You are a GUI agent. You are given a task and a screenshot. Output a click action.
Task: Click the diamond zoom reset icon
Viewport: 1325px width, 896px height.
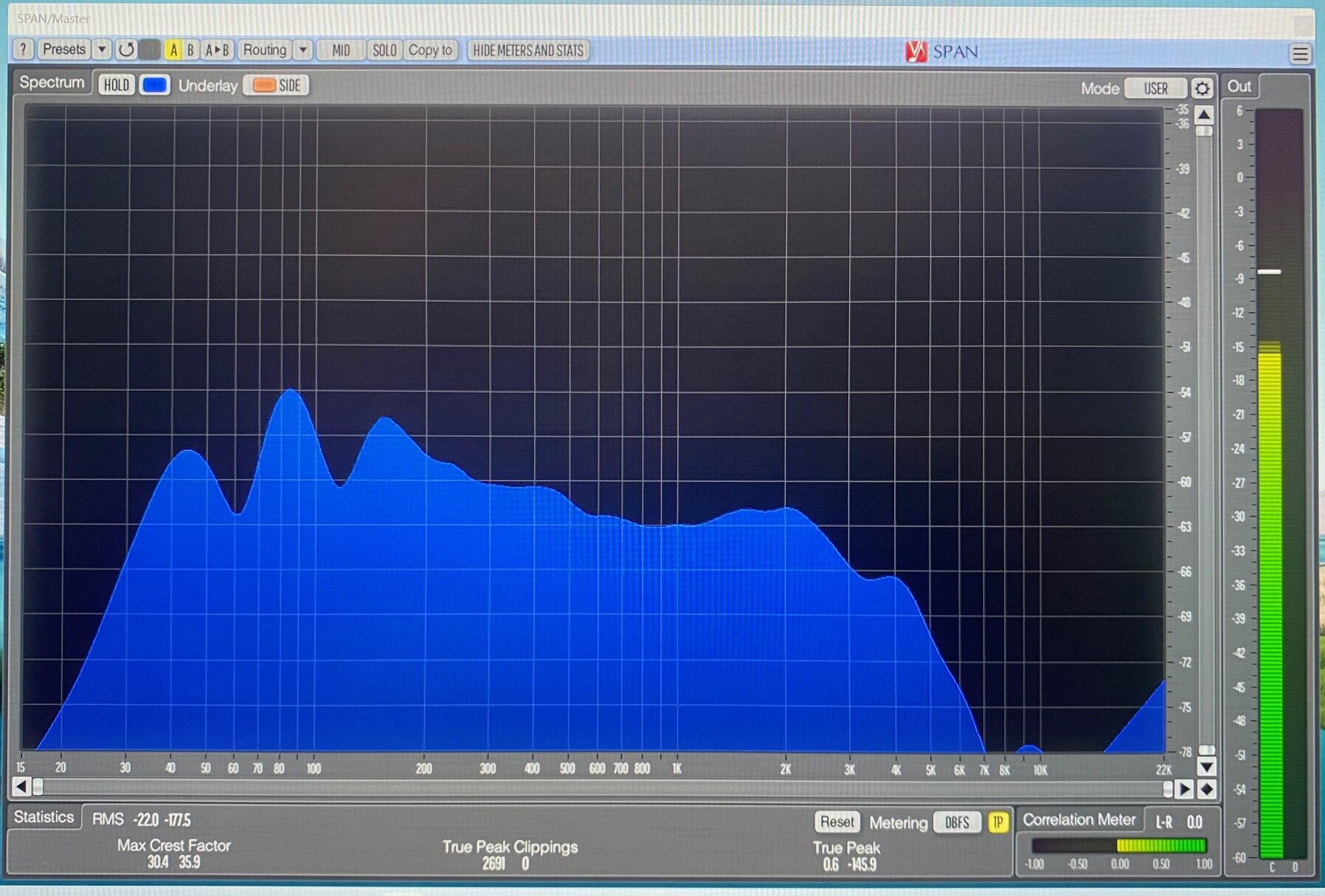tap(1207, 789)
